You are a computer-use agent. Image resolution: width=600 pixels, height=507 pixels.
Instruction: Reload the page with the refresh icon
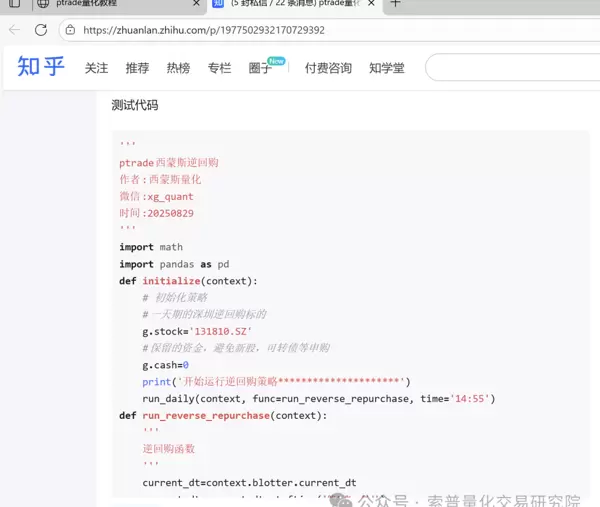(41, 30)
